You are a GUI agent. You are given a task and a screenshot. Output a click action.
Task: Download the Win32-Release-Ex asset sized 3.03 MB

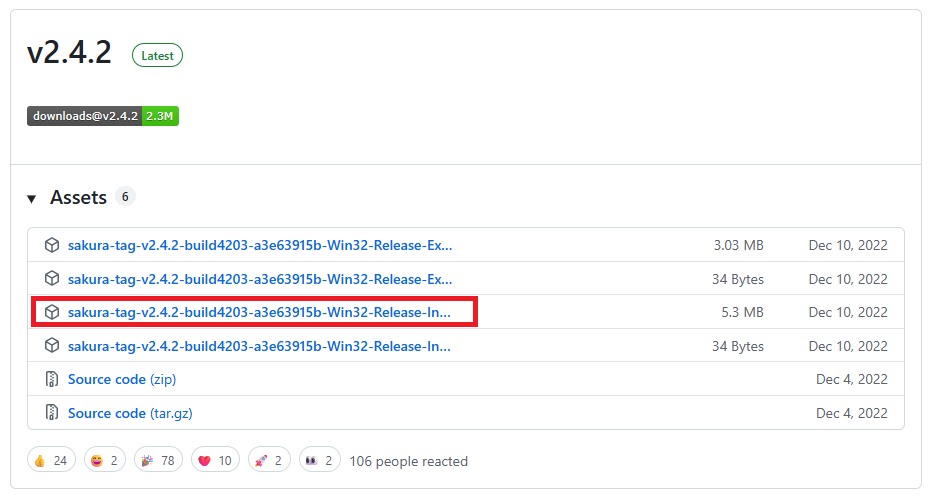tap(259, 246)
